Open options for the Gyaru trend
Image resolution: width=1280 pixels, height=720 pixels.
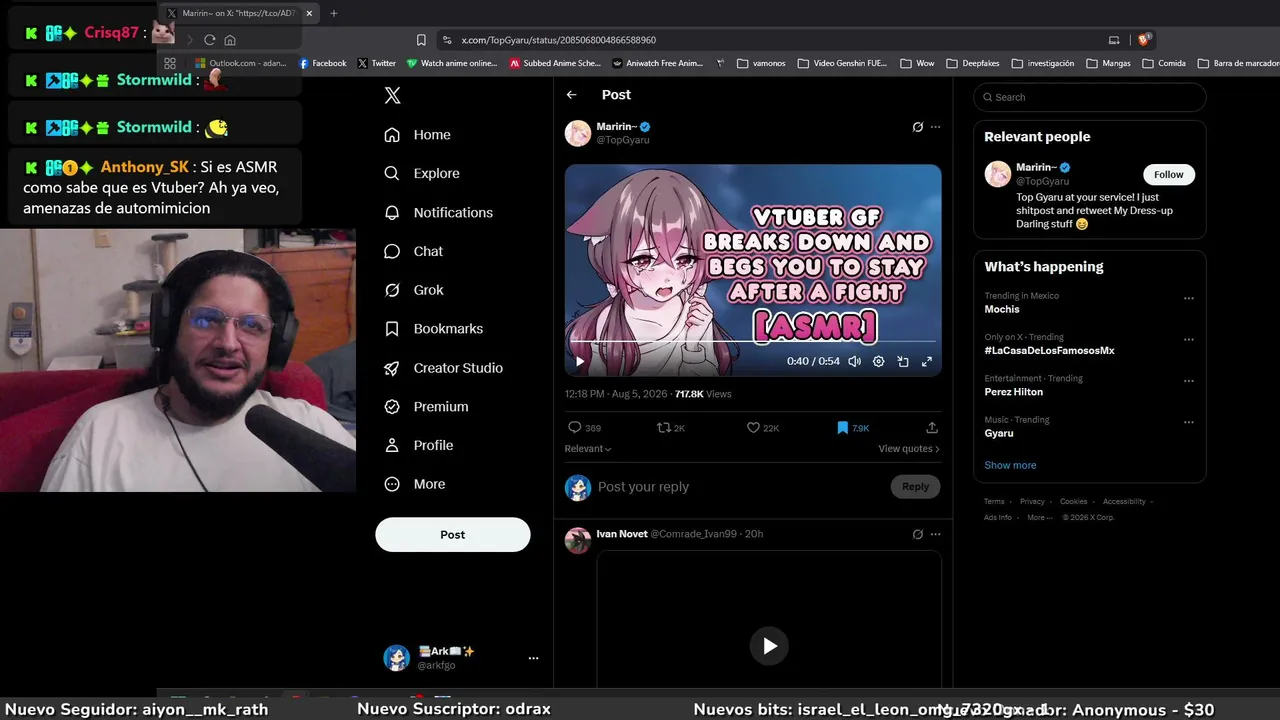(1189, 422)
